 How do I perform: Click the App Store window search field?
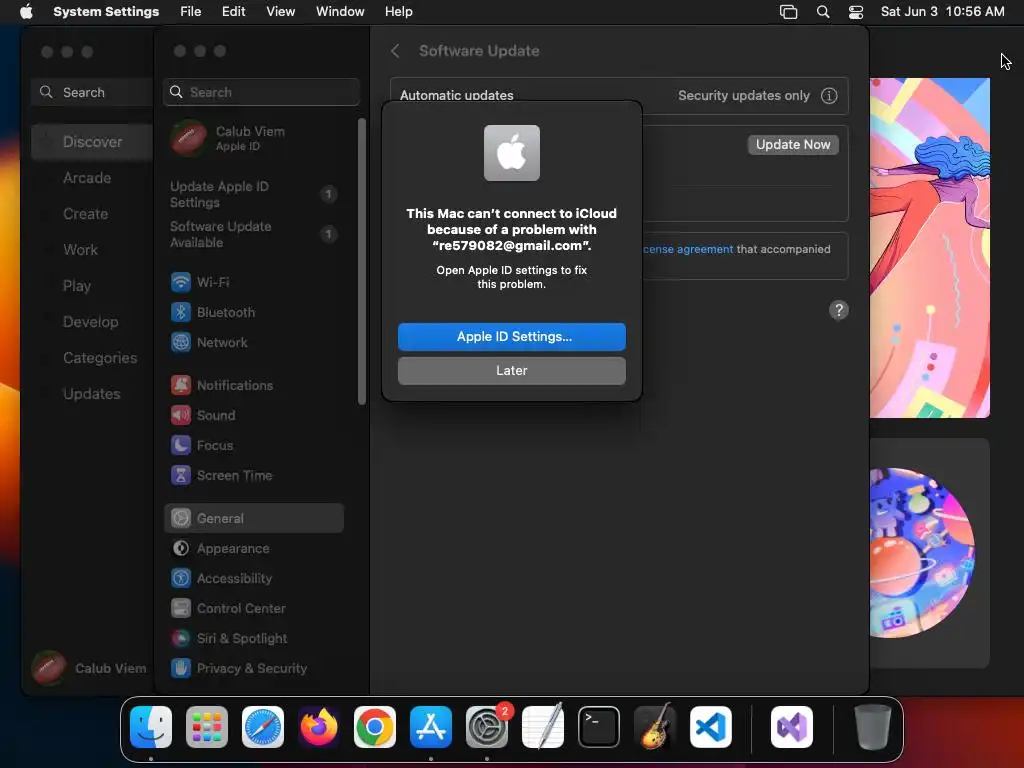coord(91,92)
